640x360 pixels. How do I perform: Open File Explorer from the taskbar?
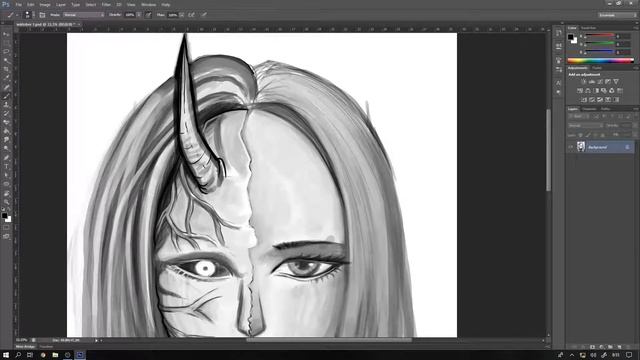click(55, 355)
